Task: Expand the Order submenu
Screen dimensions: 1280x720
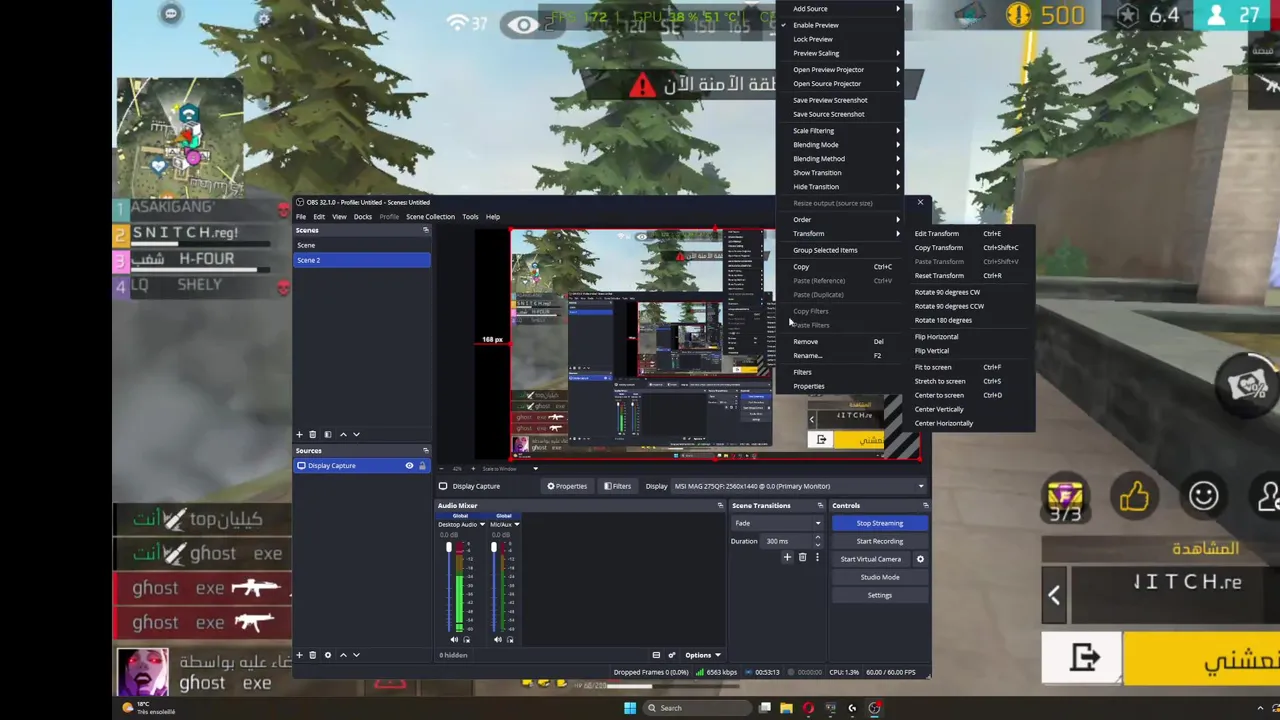Action: coord(840,219)
